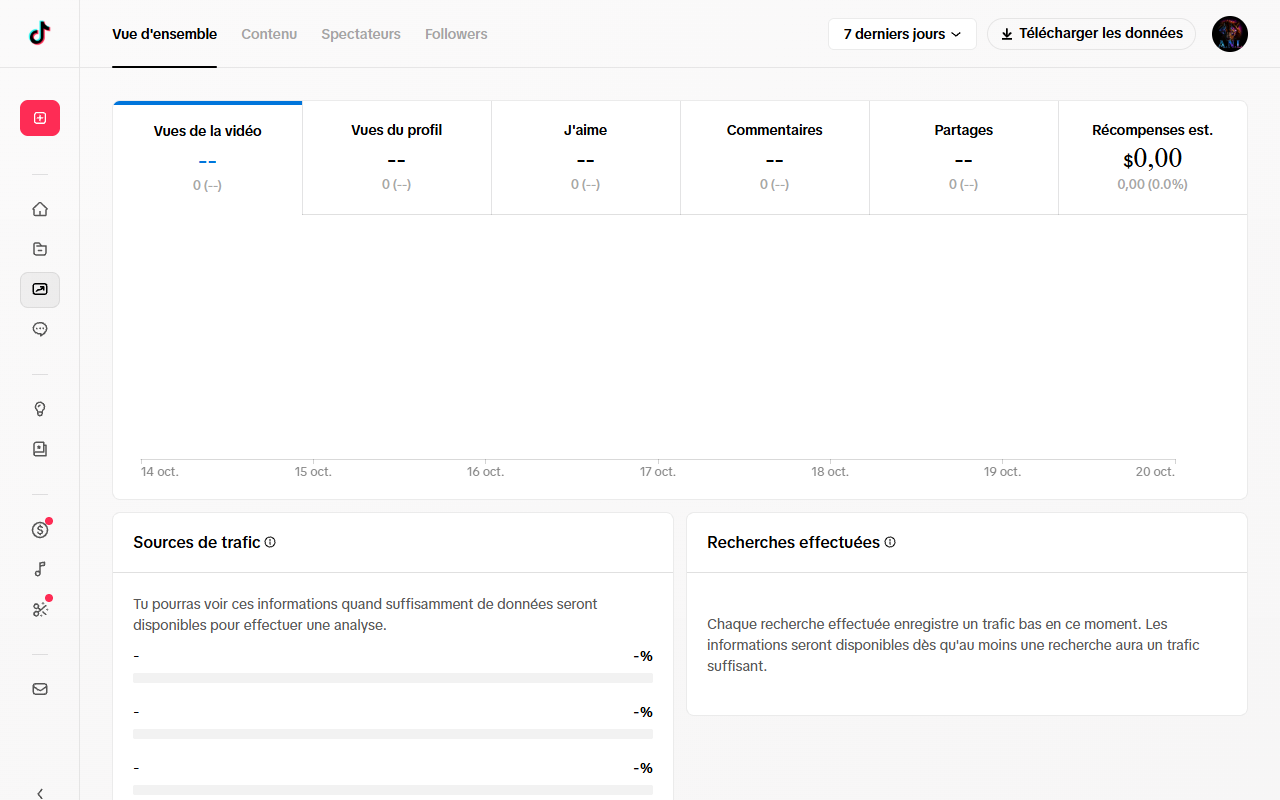Select the J'aime metric card

pyautogui.click(x=586, y=158)
